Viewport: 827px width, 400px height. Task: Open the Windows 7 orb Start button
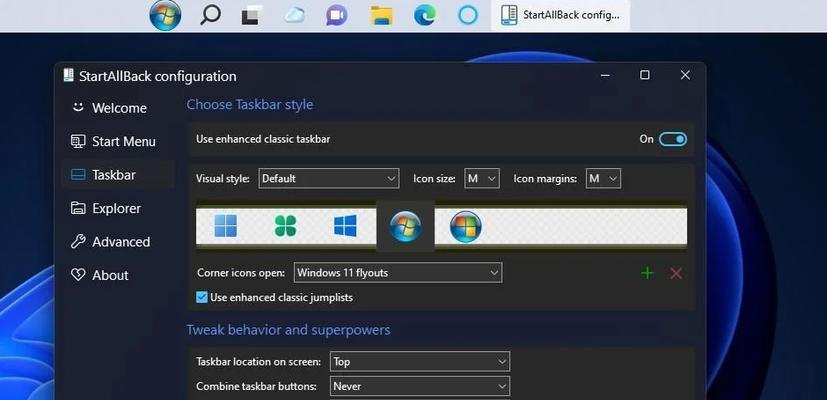tap(165, 15)
